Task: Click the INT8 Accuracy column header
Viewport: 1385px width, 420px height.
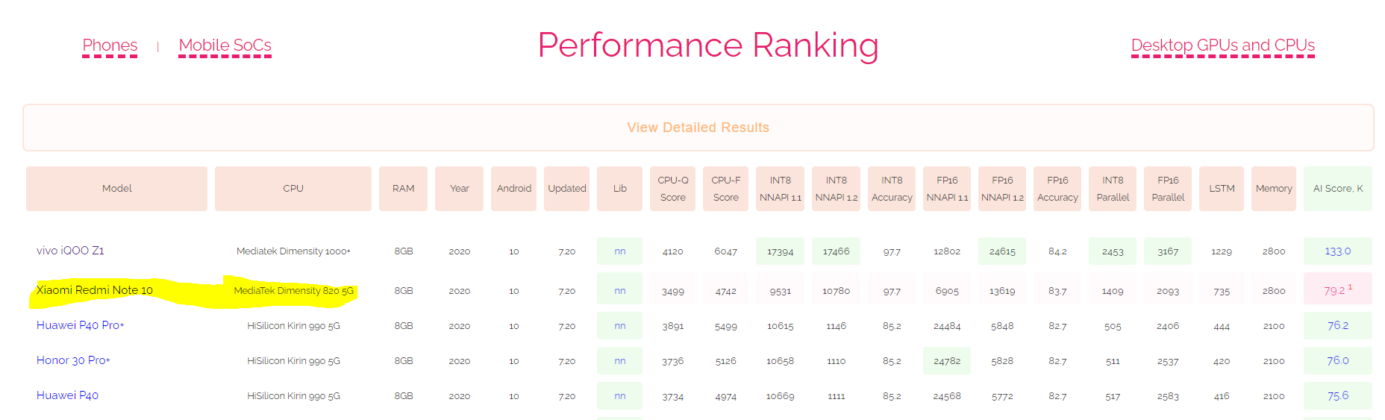Action: tap(891, 188)
